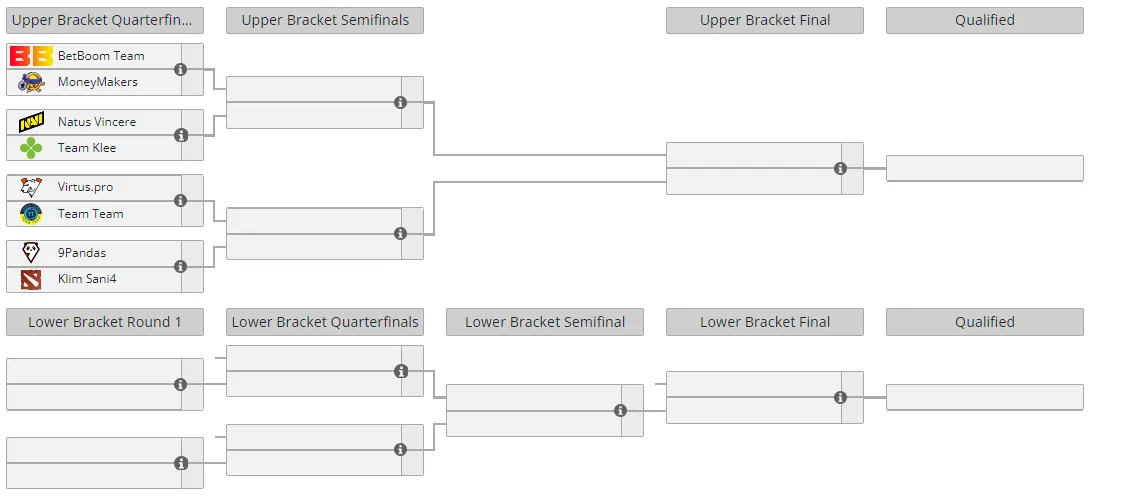This screenshot has width=1124, height=500.
Task: Show match info for 9Pandas vs Klim Sani4
Action: coord(181,266)
